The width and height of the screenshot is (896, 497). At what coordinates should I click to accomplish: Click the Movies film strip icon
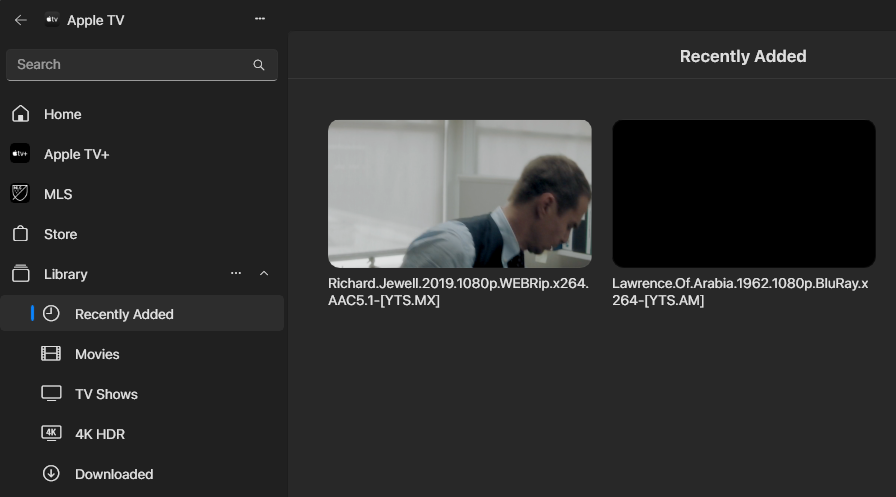(51, 354)
